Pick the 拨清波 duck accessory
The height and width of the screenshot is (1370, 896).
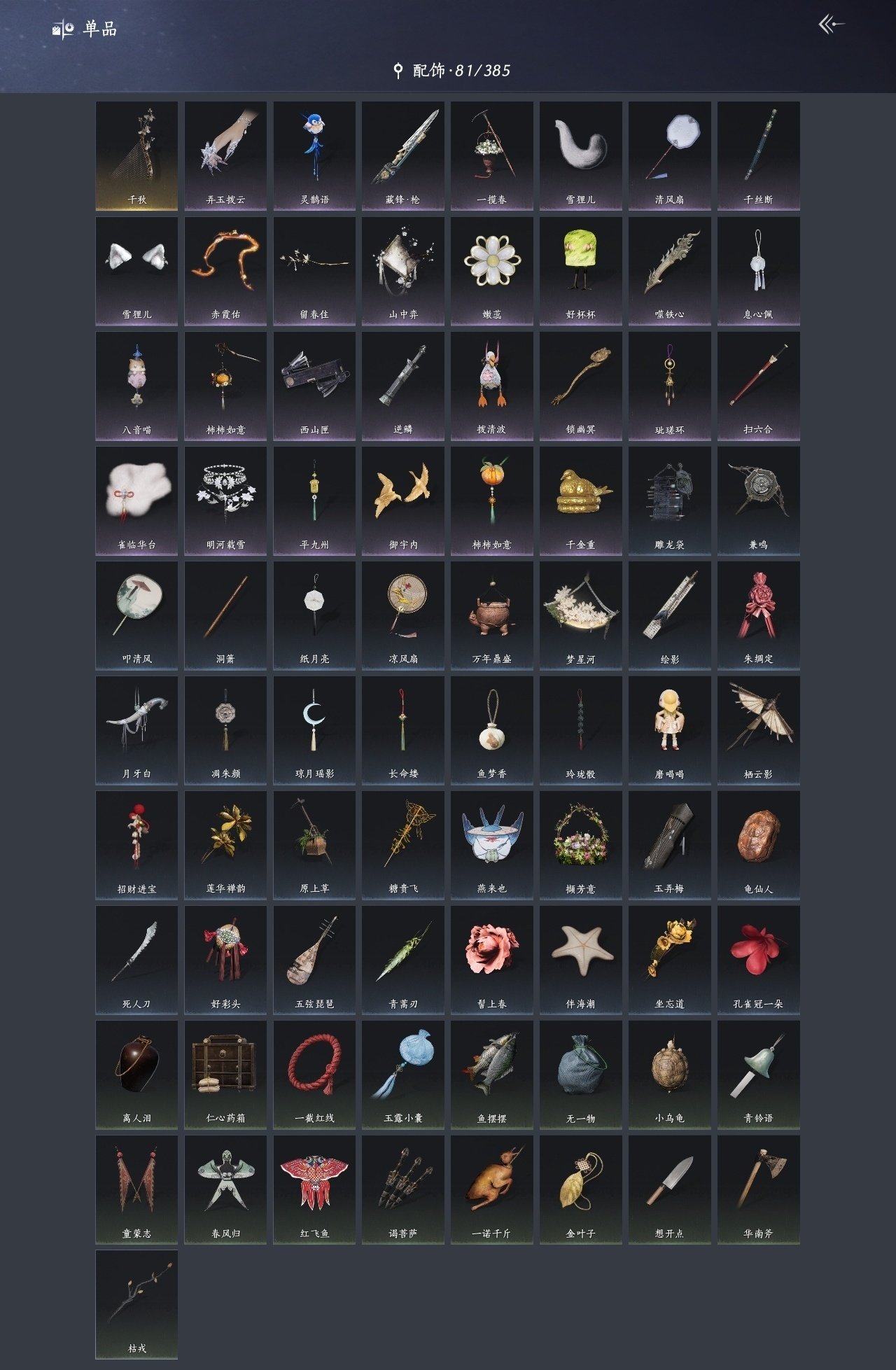[491, 386]
